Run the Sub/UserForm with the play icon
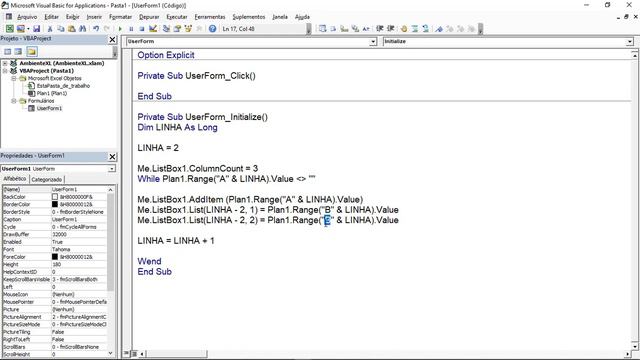The height and width of the screenshot is (360, 640). tap(120, 29)
